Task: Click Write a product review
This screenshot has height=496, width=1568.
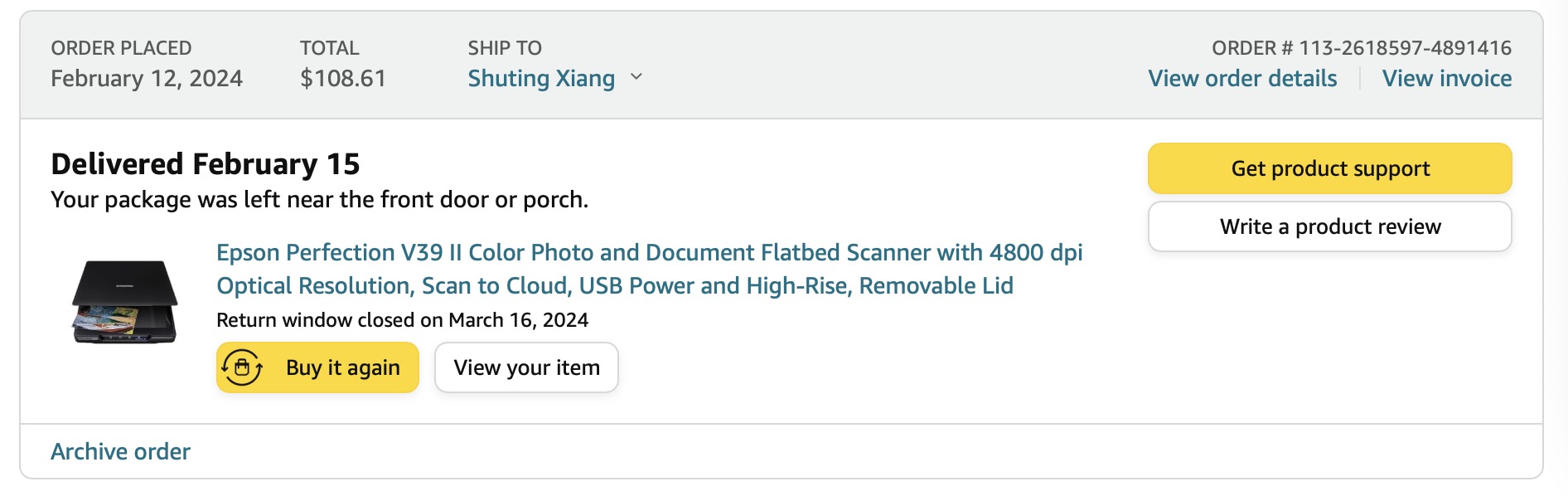Action: click(x=1329, y=226)
